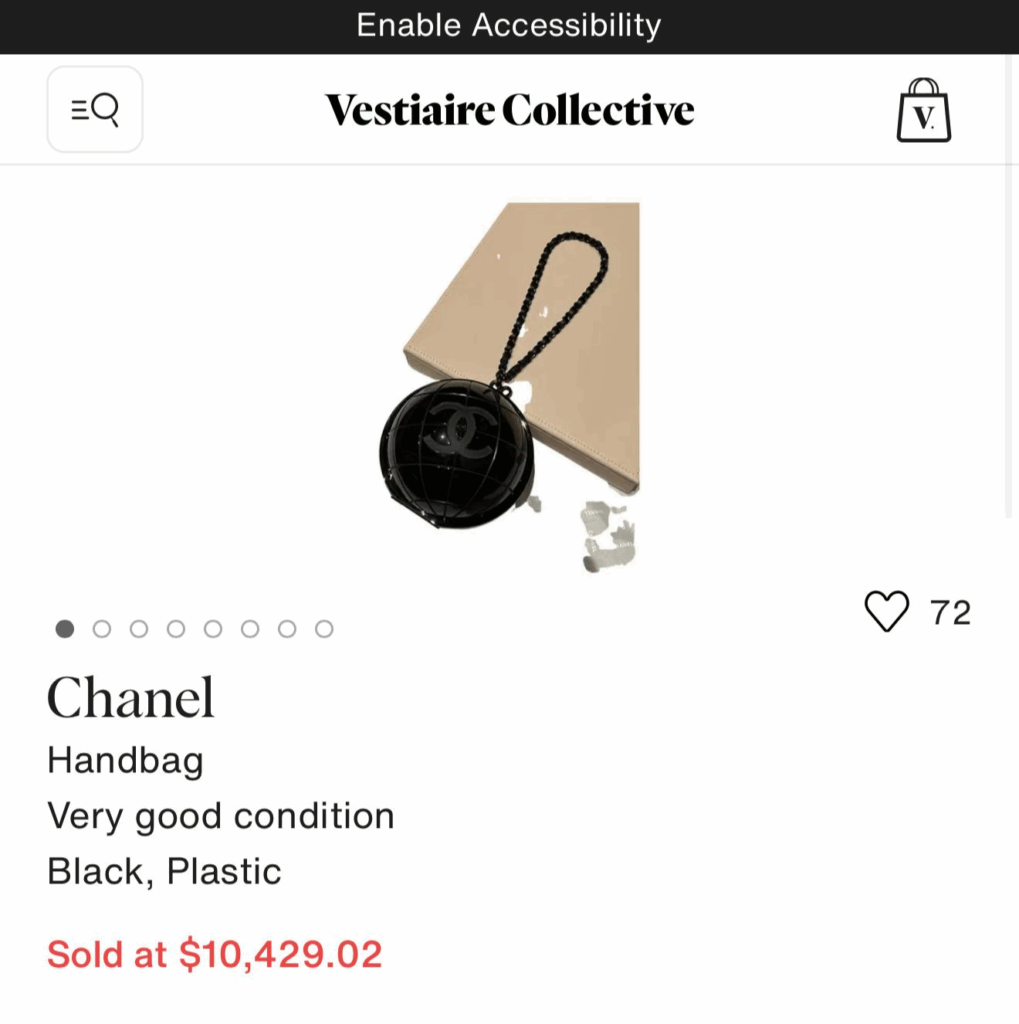Go to the last carousel dot
Viewport: 1019px width, 1024px height.
(x=324, y=629)
